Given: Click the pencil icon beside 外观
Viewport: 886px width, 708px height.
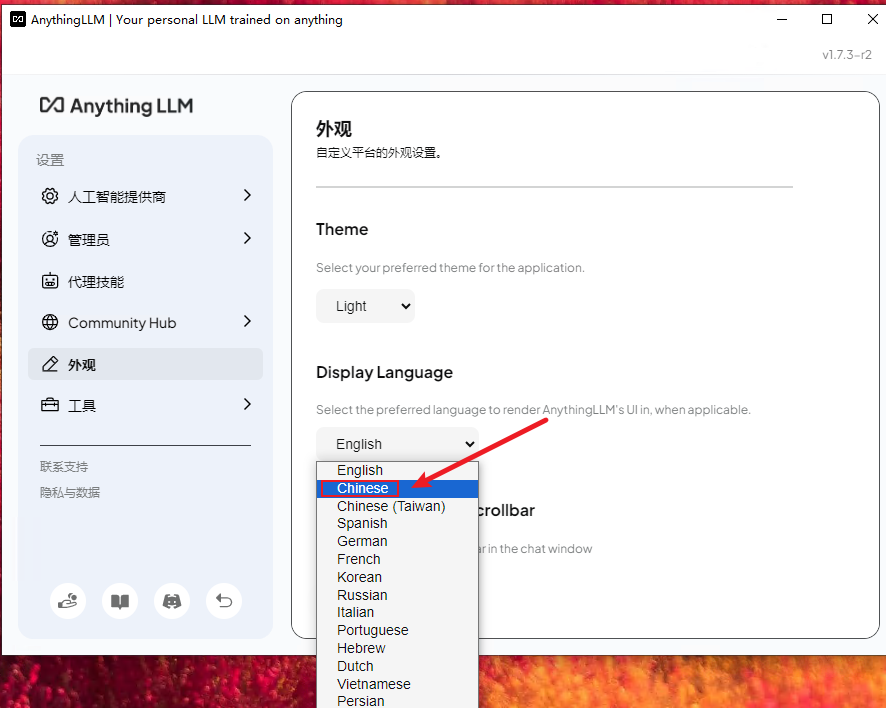Looking at the screenshot, I should tap(50, 364).
